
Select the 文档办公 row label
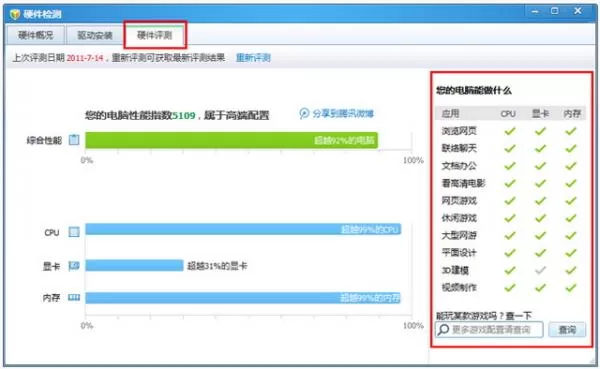[x=459, y=166]
